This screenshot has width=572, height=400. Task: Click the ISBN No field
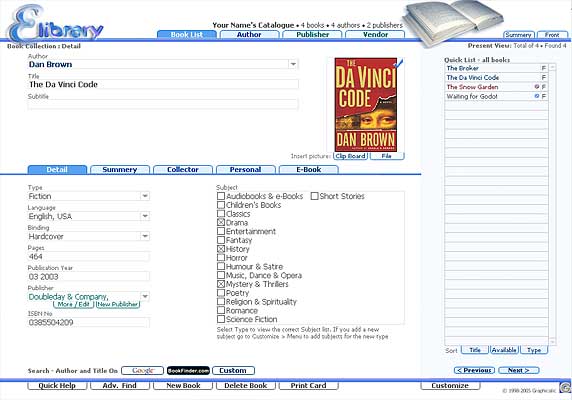89,322
